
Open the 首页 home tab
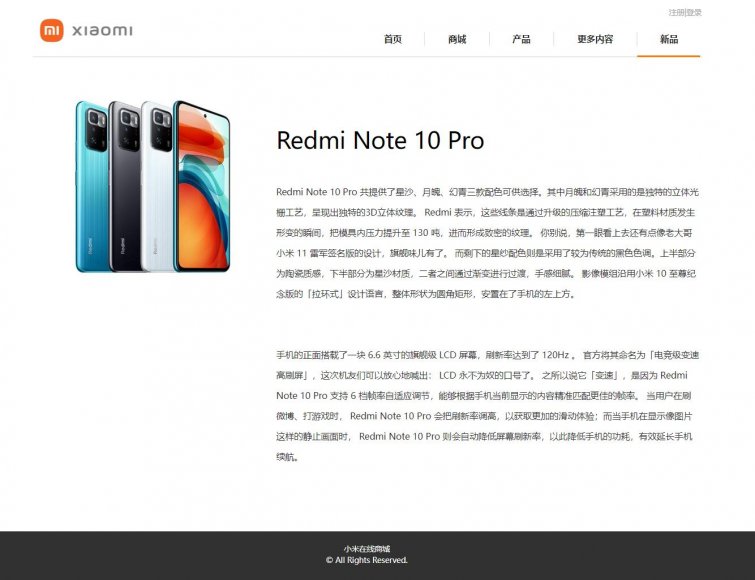(393, 39)
